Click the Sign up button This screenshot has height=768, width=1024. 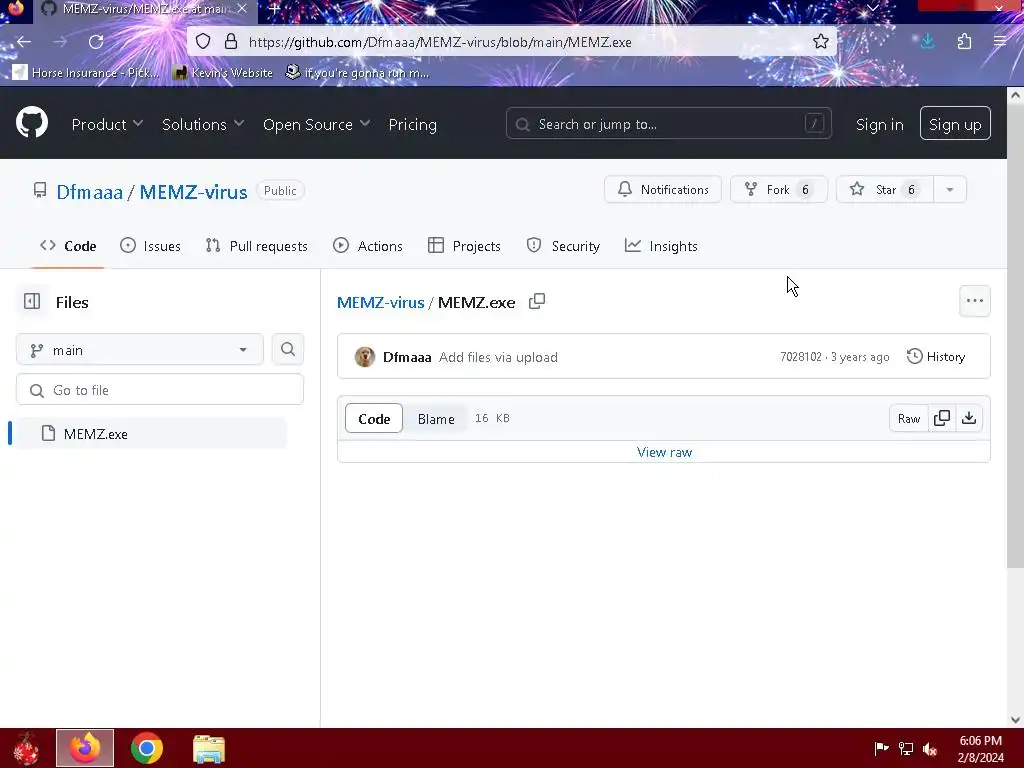tap(955, 123)
